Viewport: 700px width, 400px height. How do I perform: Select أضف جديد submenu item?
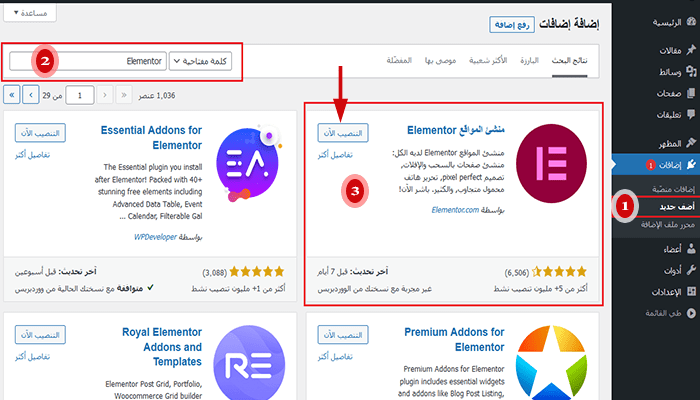coord(677,207)
